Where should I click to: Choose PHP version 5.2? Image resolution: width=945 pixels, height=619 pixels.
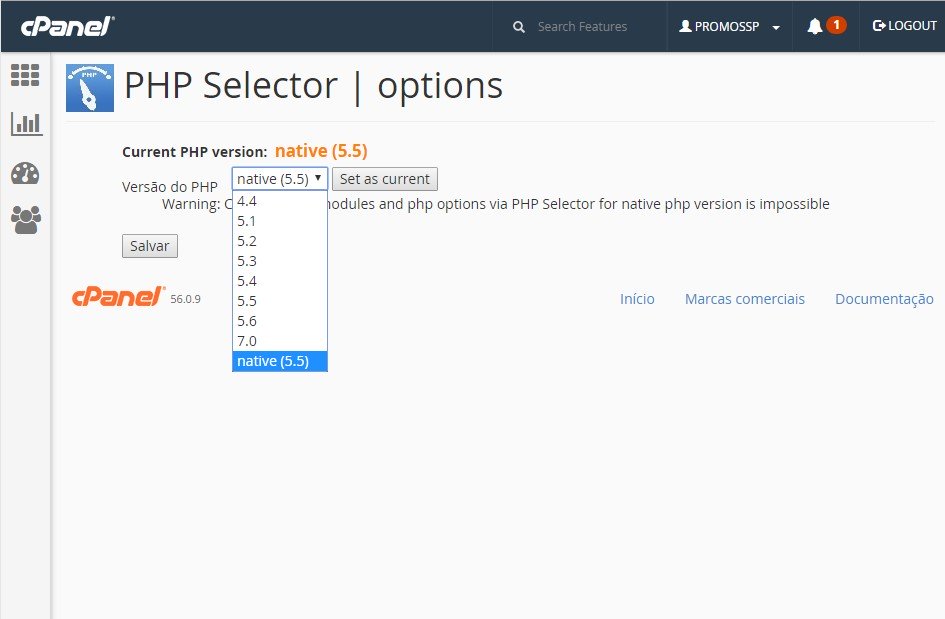[280, 241]
